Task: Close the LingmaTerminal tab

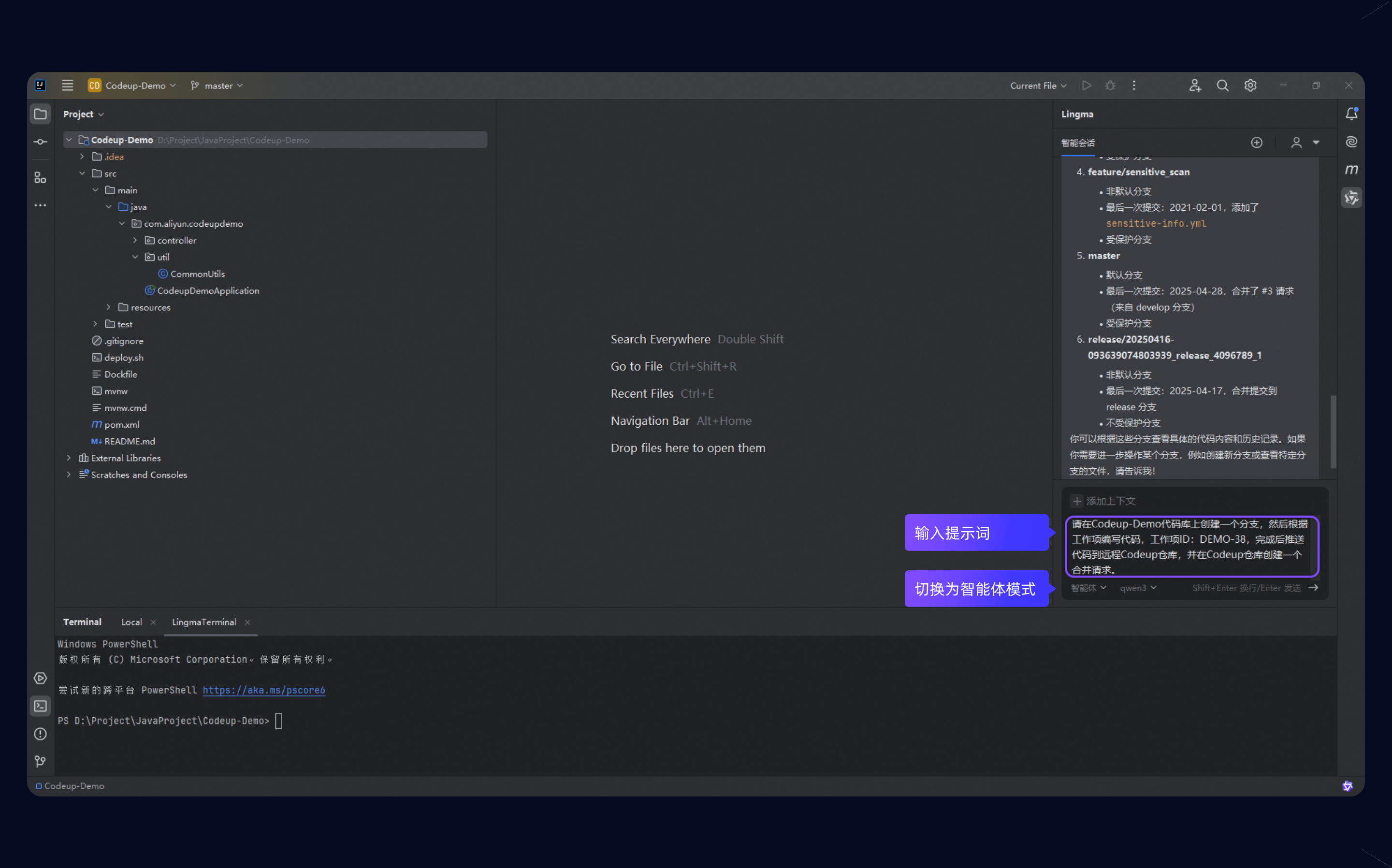Action: click(247, 622)
